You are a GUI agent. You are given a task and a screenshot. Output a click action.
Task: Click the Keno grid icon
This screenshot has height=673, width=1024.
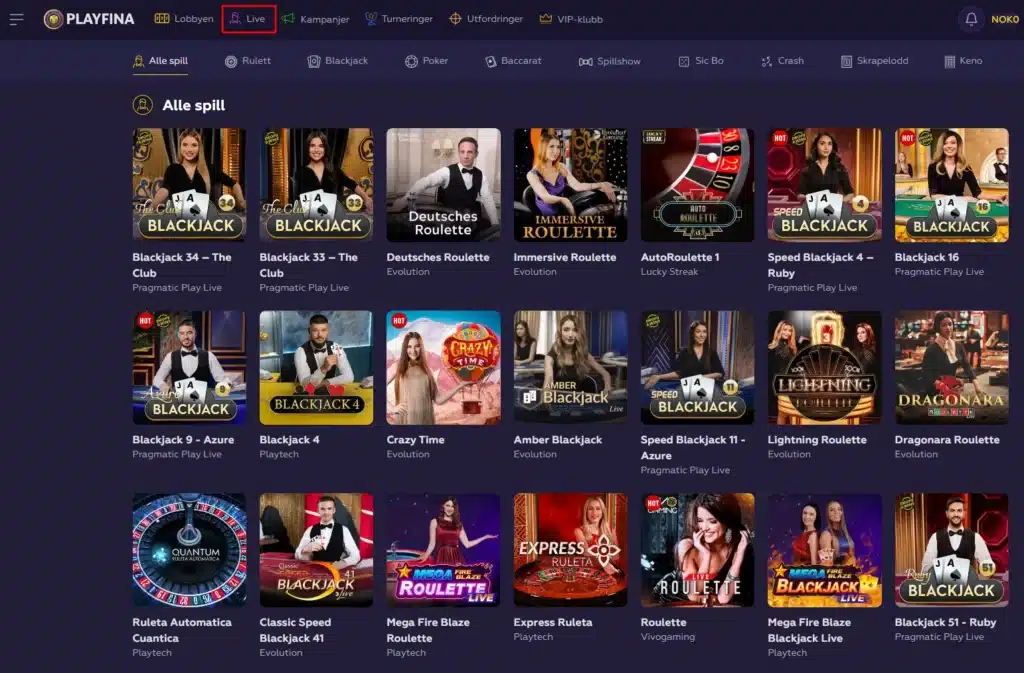[x=950, y=61]
